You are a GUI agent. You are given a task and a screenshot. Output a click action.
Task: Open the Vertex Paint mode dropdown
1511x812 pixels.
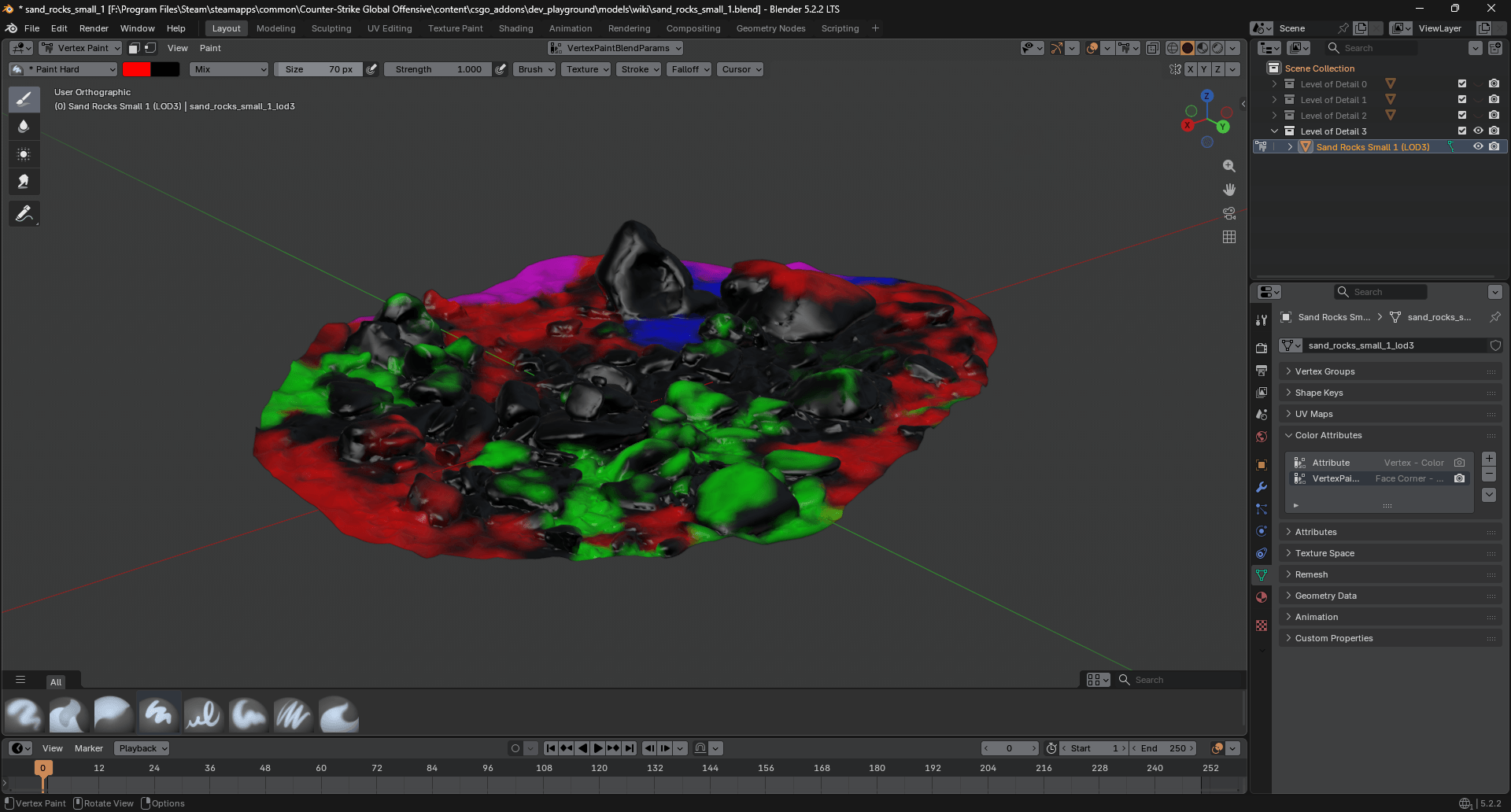click(x=81, y=48)
